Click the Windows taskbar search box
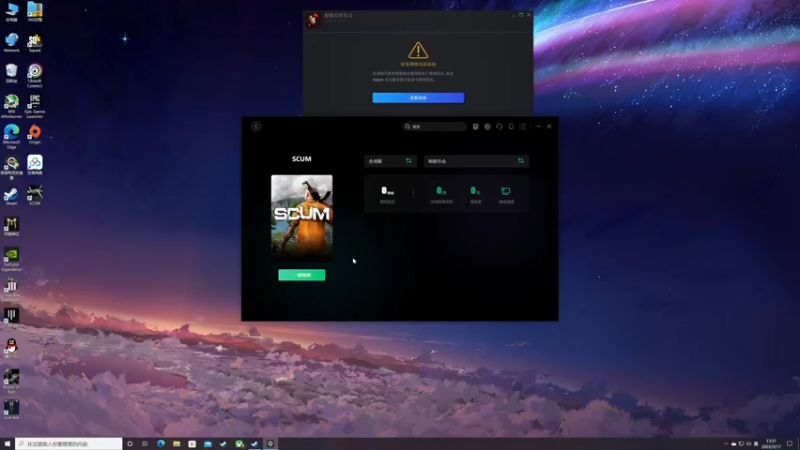The width and height of the screenshot is (800, 450). pyautogui.click(x=69, y=444)
